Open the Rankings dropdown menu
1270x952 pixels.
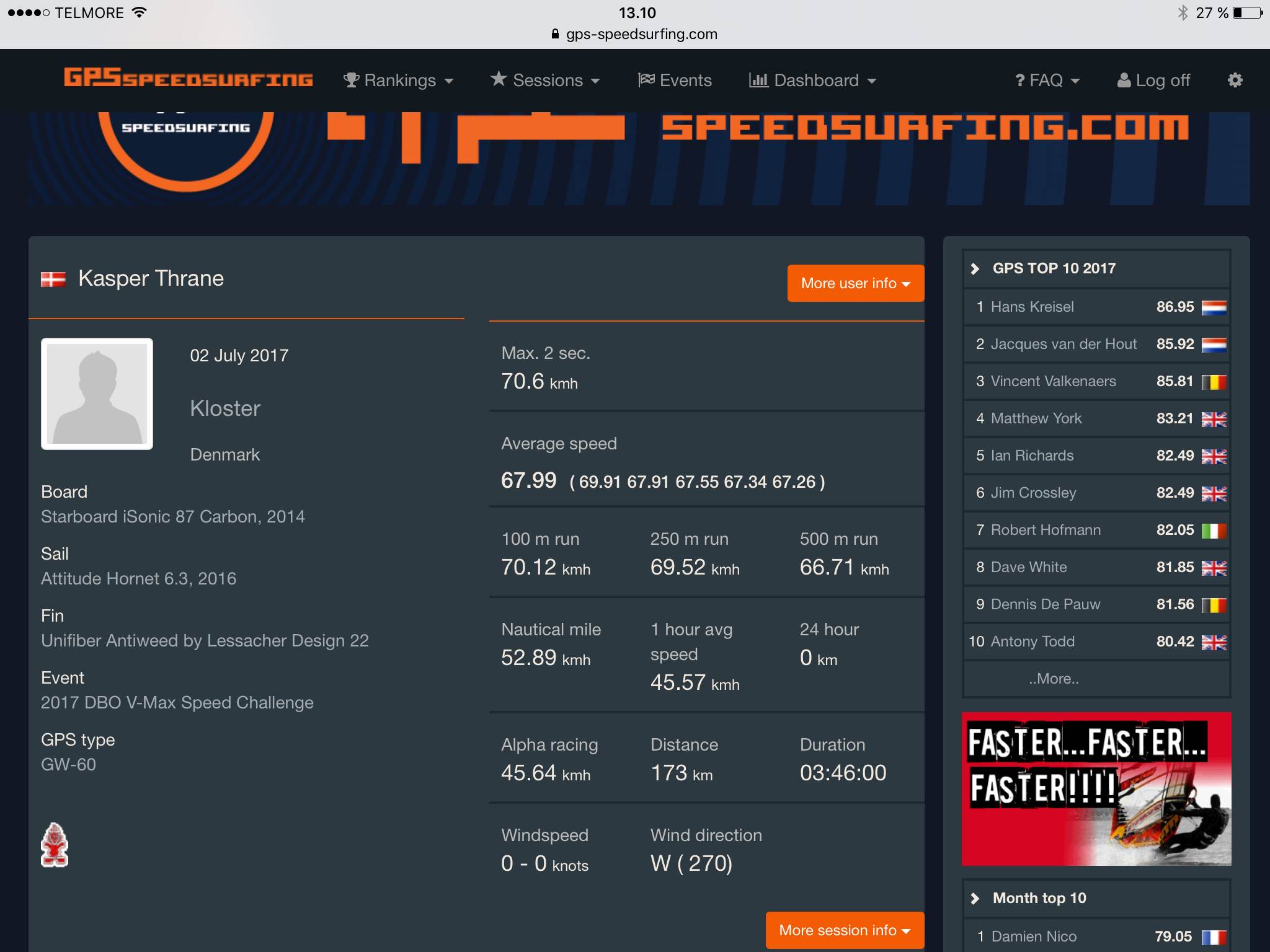(399, 81)
